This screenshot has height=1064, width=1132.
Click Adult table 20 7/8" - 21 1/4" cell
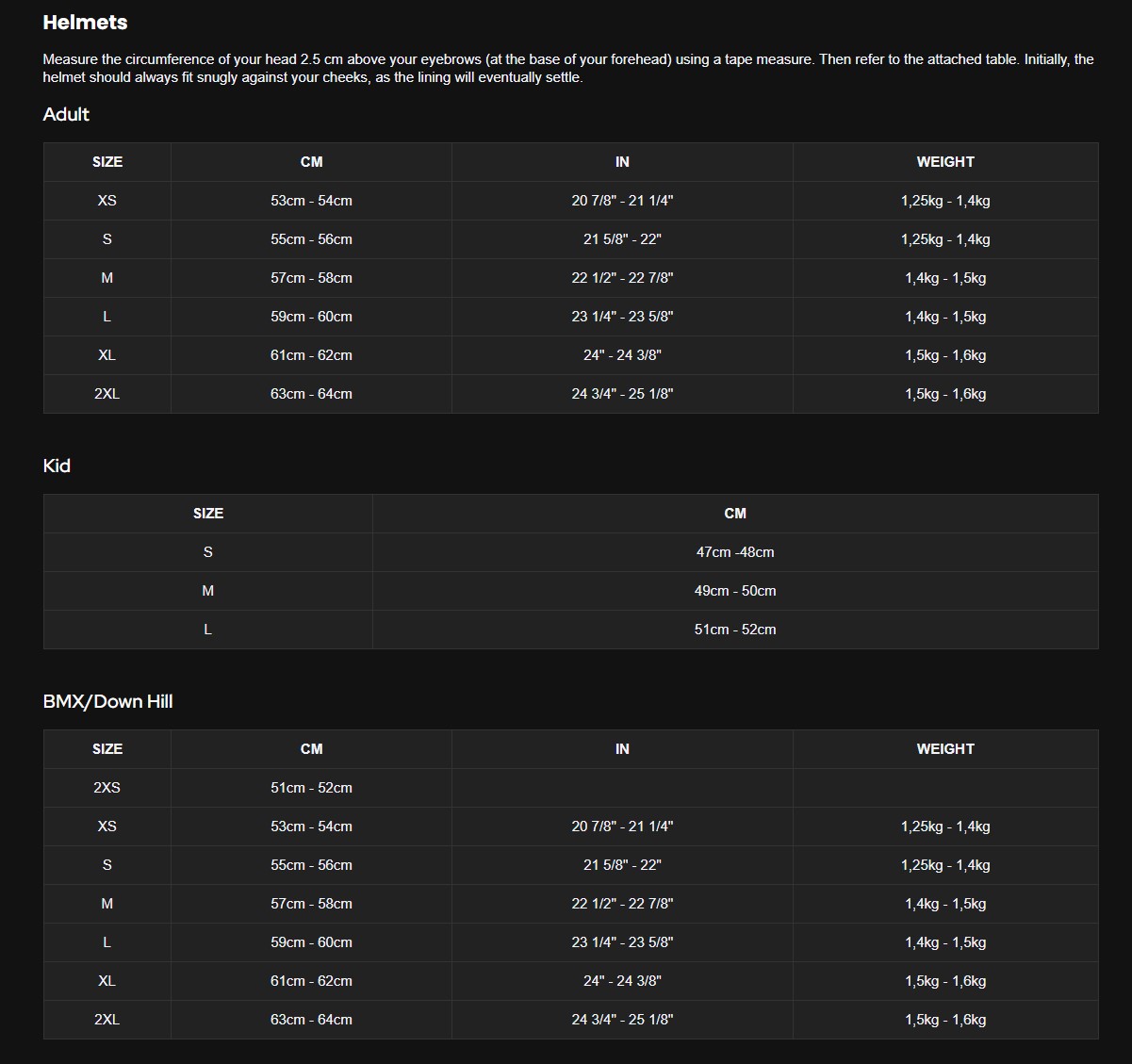click(622, 201)
